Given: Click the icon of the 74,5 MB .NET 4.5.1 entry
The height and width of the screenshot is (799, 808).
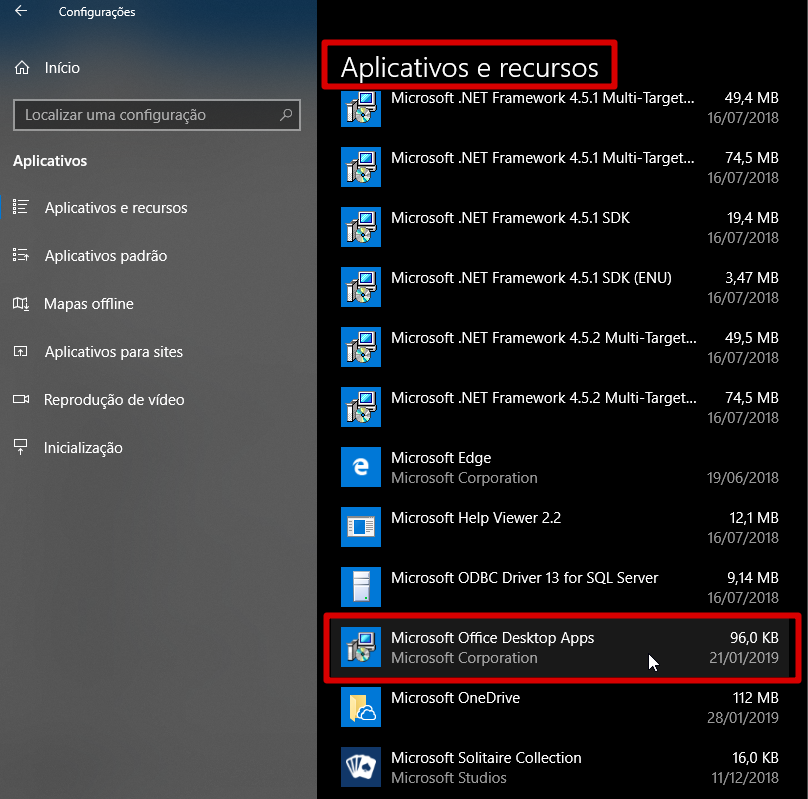Looking at the screenshot, I should tap(361, 167).
